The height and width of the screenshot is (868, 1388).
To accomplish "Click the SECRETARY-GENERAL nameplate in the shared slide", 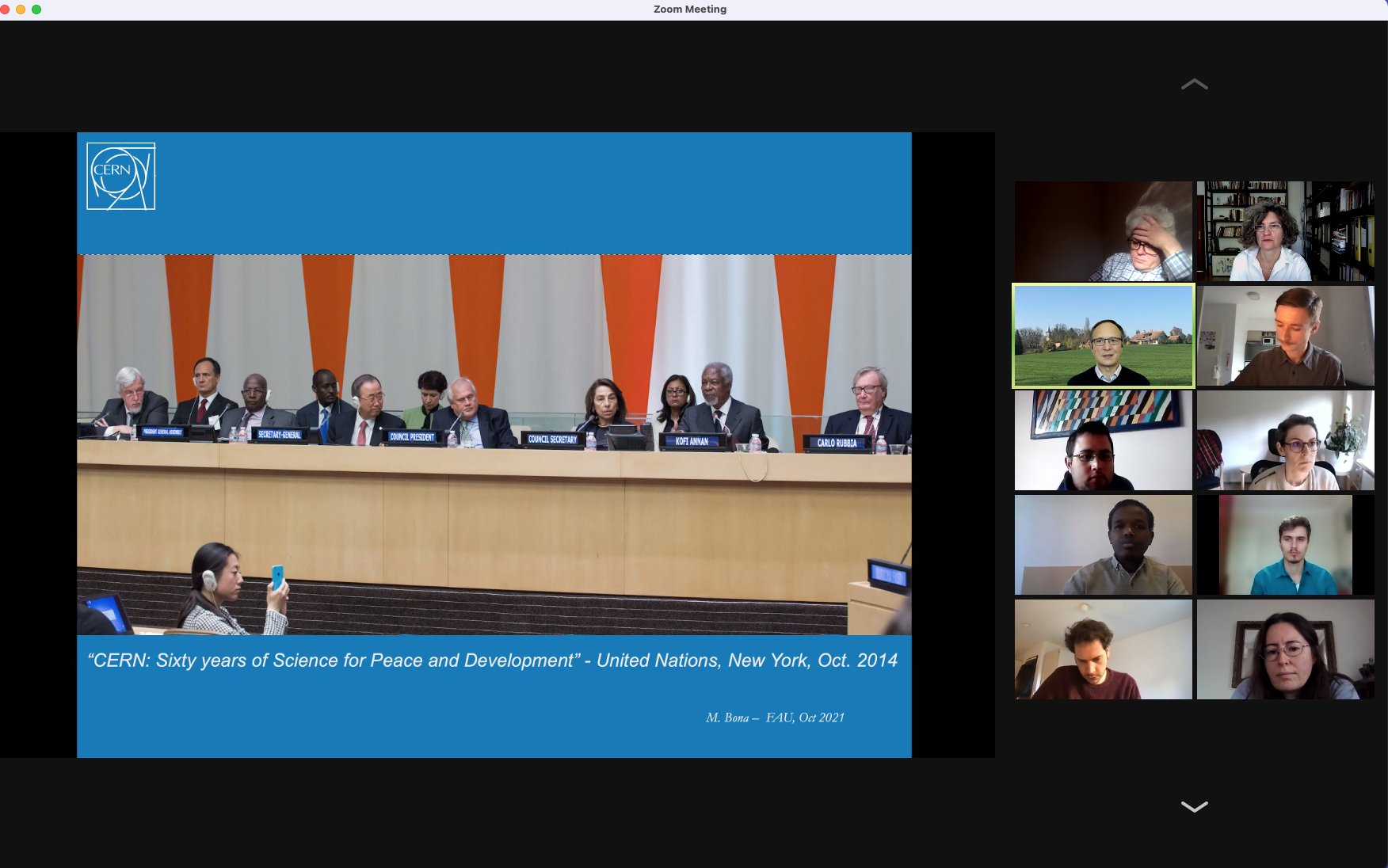I will pos(279,434).
